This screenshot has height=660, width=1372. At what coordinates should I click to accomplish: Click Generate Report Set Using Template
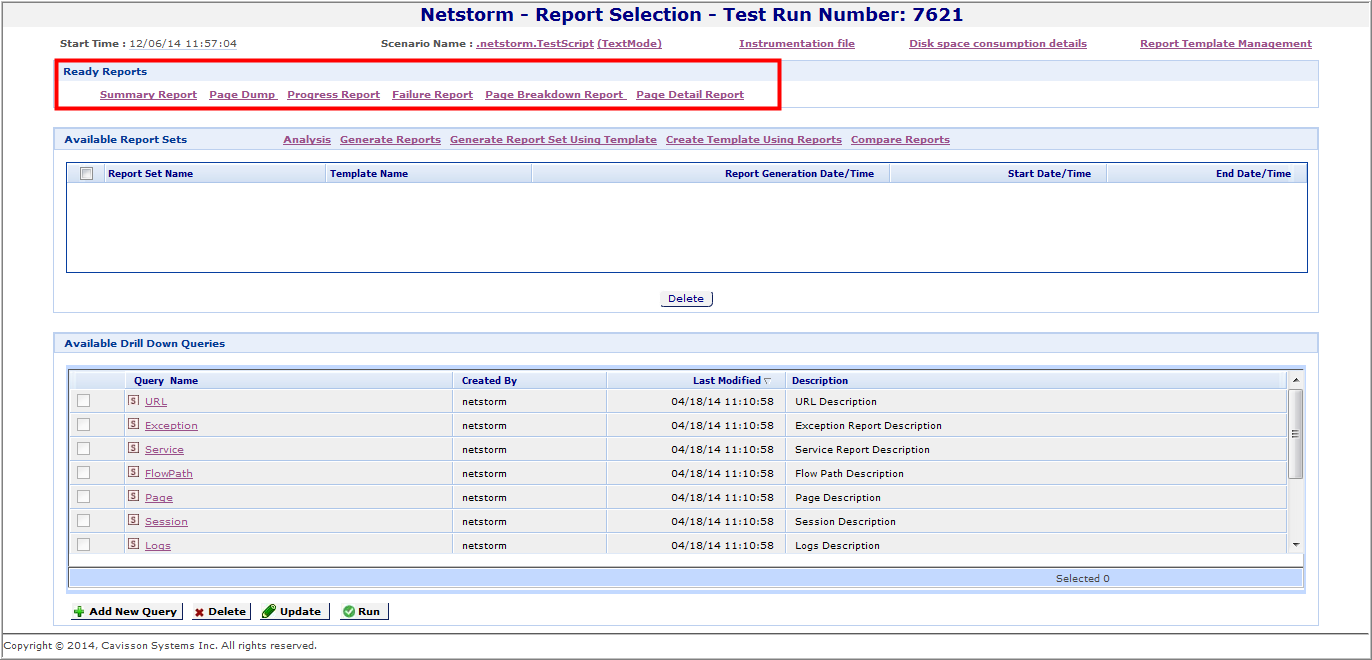[x=553, y=140]
